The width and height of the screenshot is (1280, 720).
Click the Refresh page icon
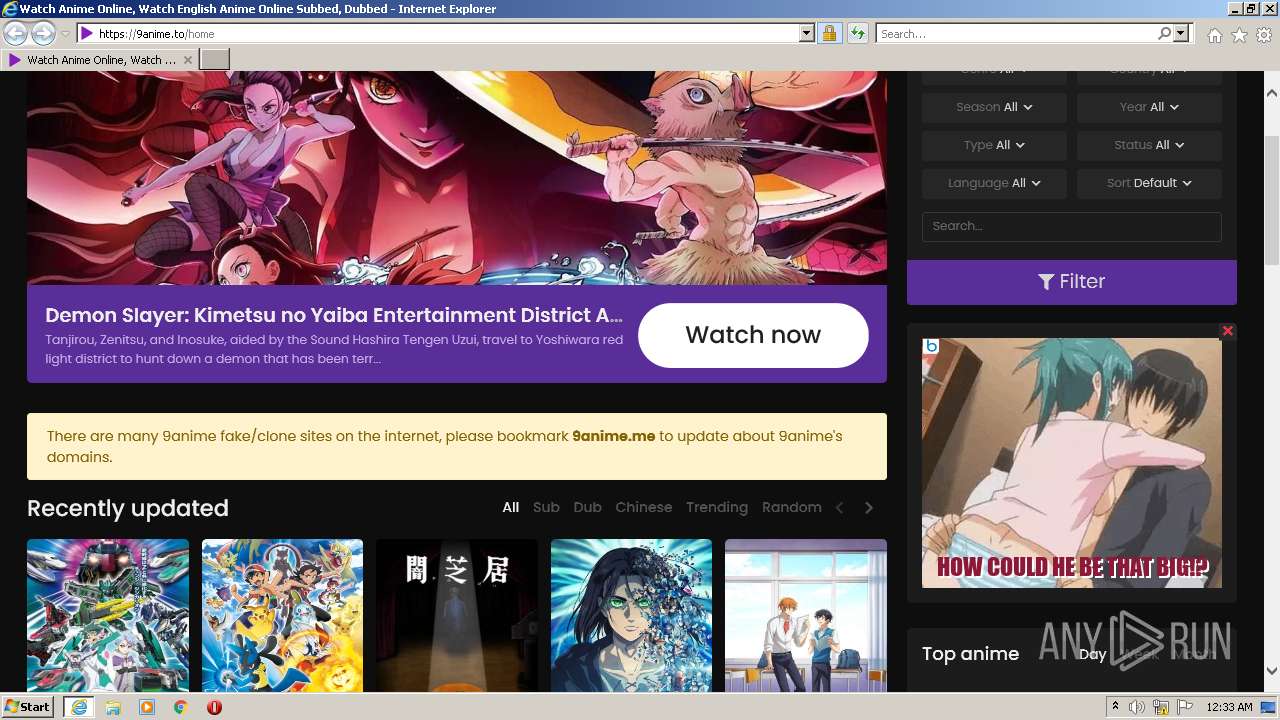tap(857, 34)
